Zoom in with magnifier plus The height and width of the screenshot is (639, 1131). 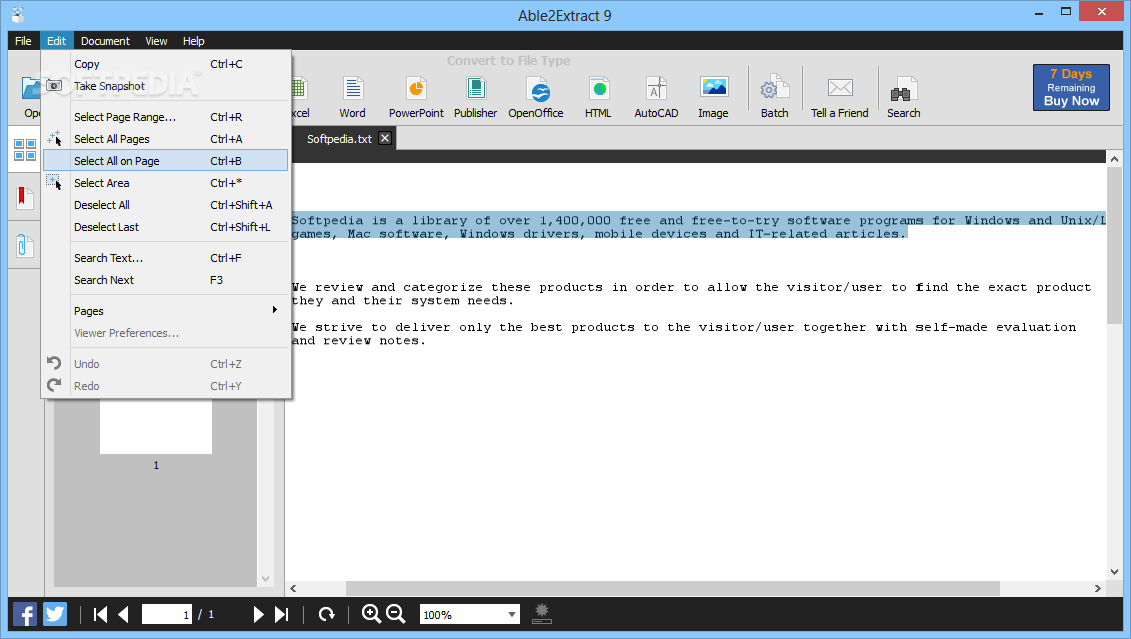[371, 614]
